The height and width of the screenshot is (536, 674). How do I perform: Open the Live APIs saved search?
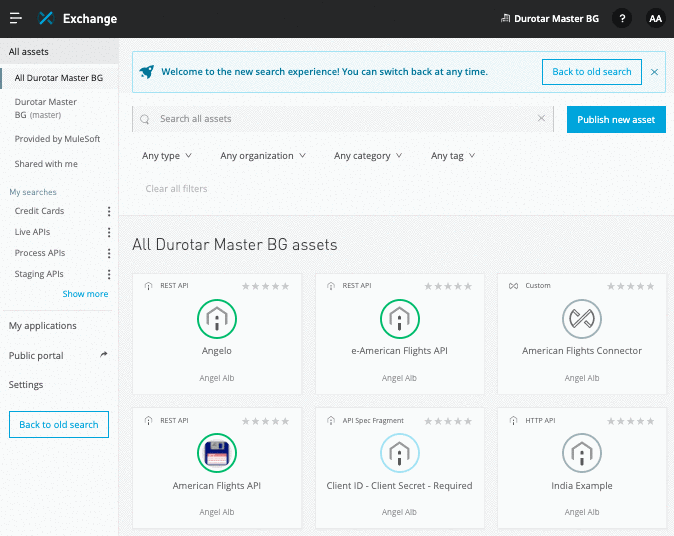pos(32,232)
